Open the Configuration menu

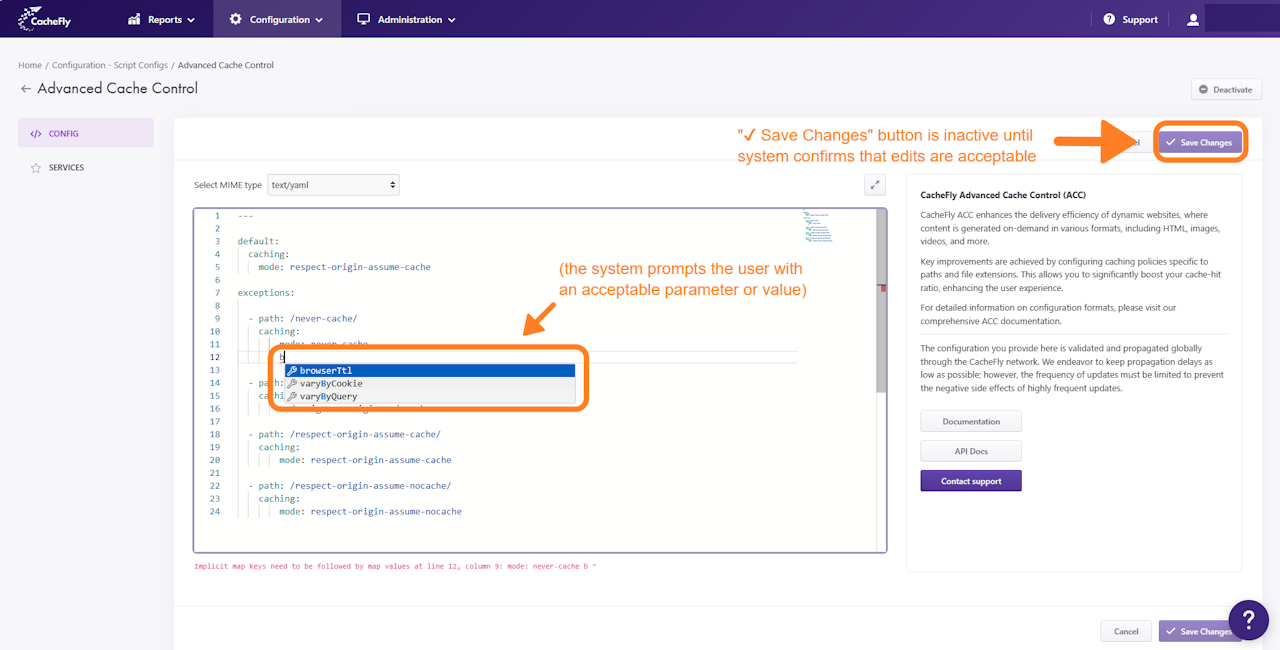click(276, 19)
